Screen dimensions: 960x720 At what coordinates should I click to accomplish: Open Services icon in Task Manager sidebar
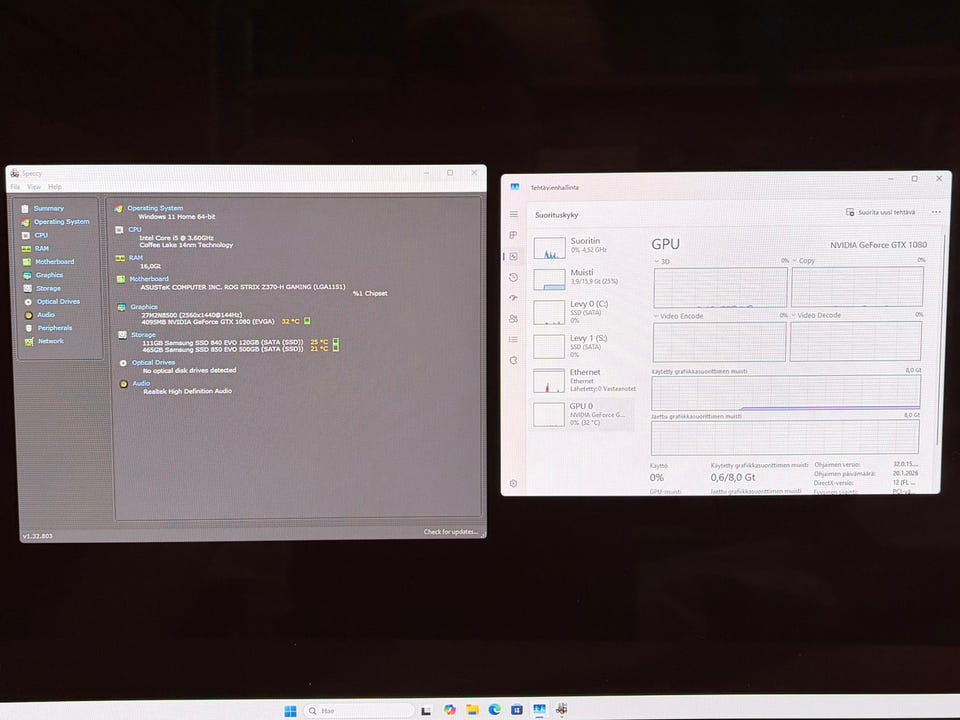coord(513,361)
